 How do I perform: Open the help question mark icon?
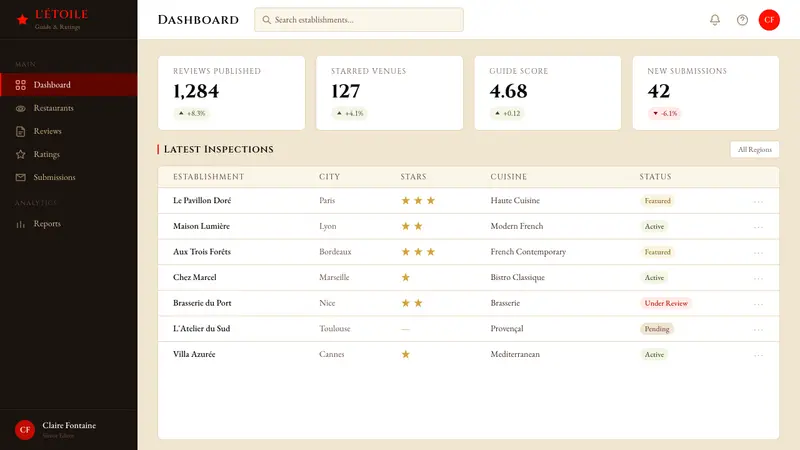(742, 20)
